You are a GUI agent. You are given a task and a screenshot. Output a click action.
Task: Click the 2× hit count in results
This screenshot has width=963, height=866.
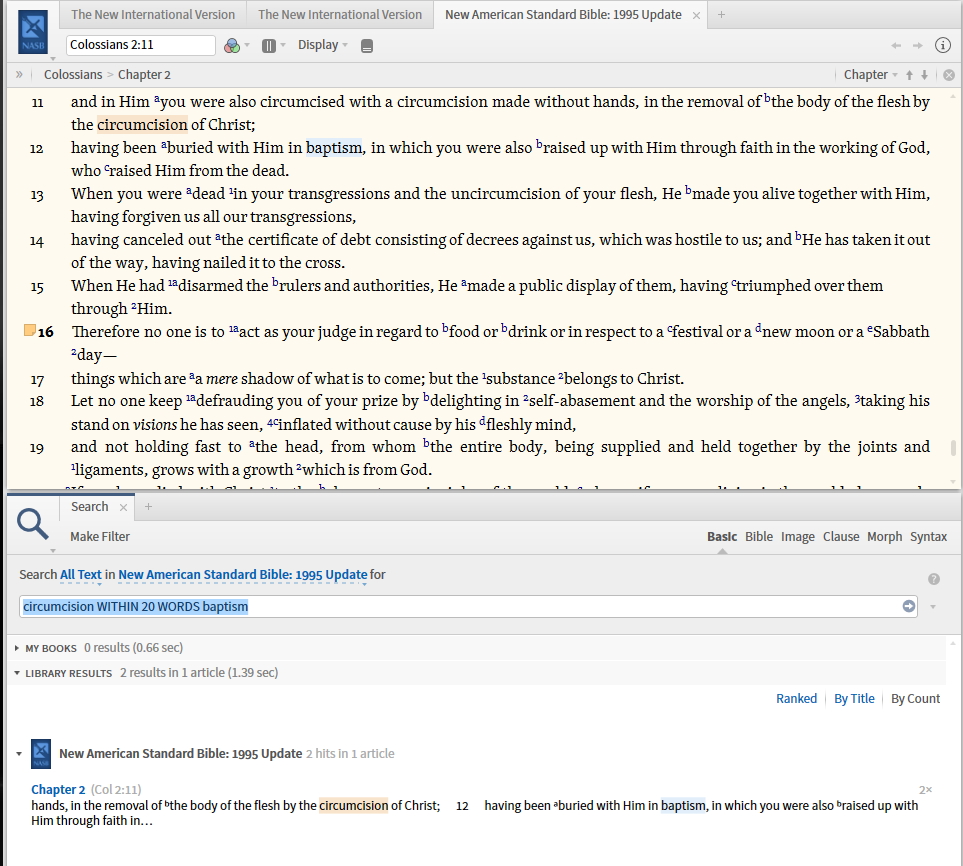926,790
